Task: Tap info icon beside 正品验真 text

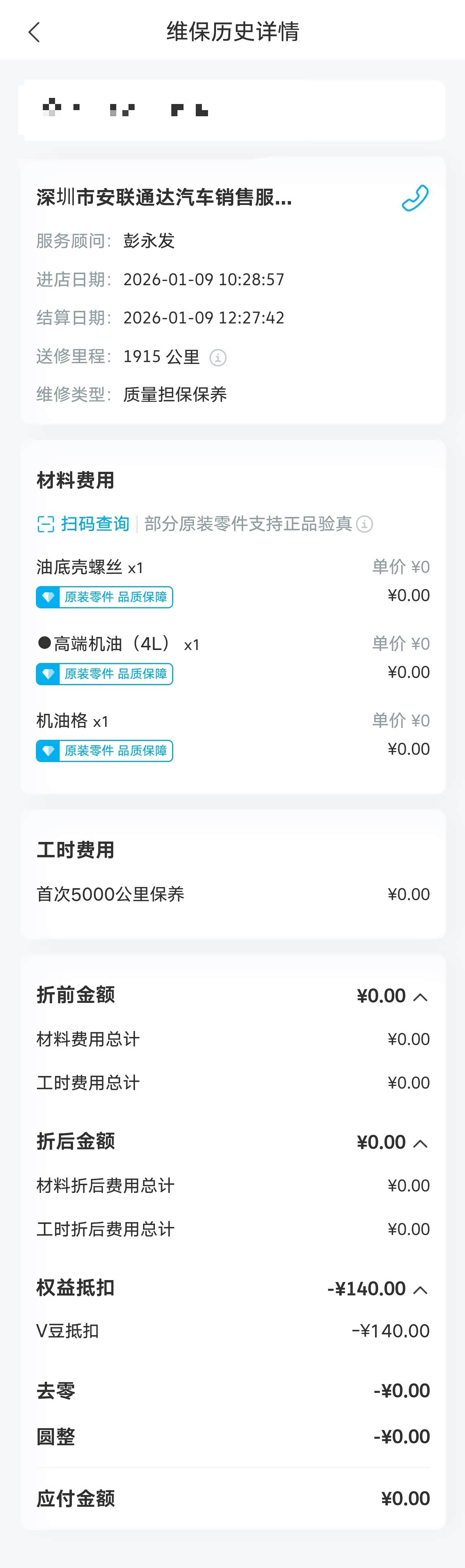Action: click(x=364, y=524)
